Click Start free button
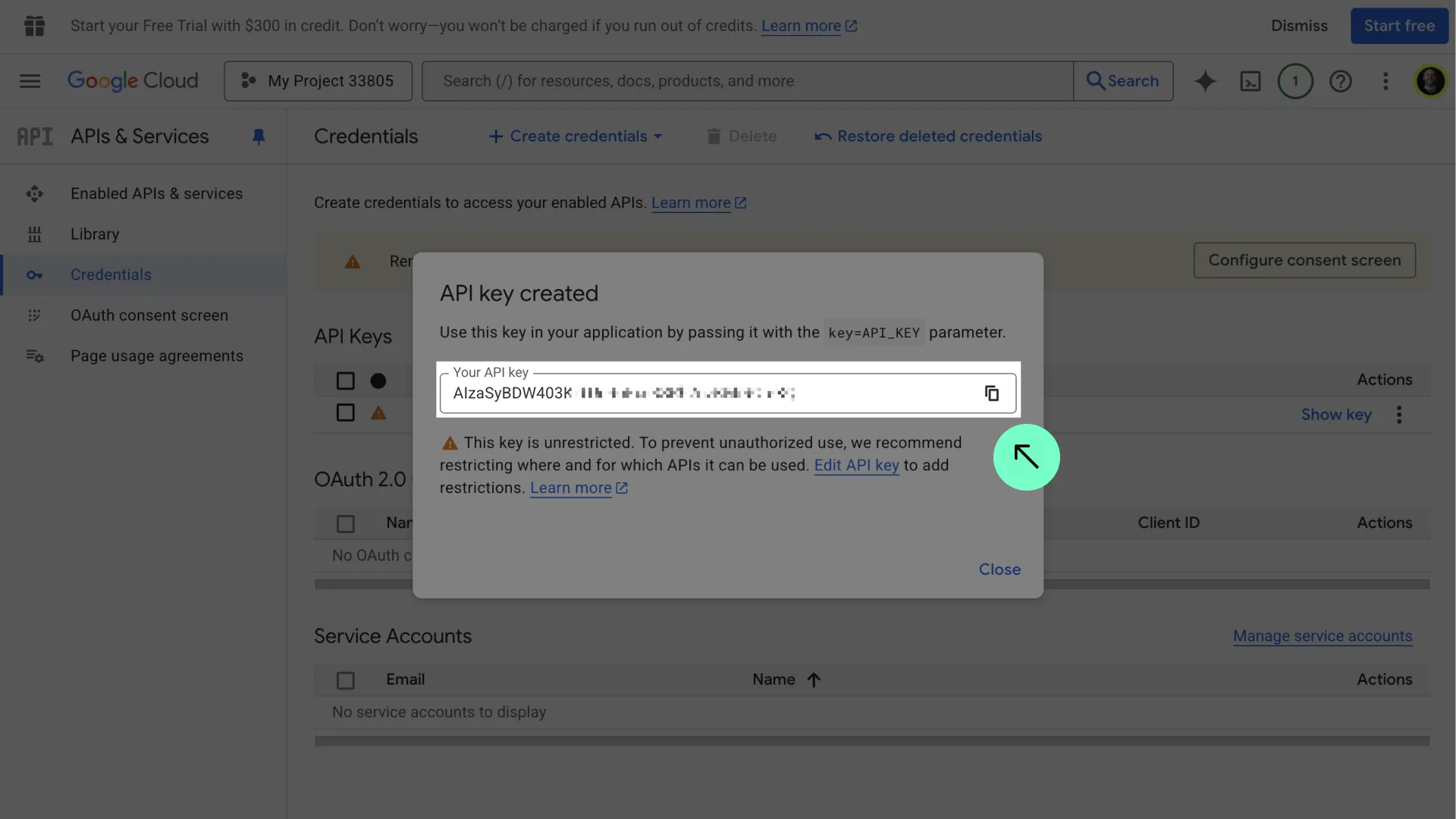Viewport: 1456px width, 819px height. (1399, 26)
